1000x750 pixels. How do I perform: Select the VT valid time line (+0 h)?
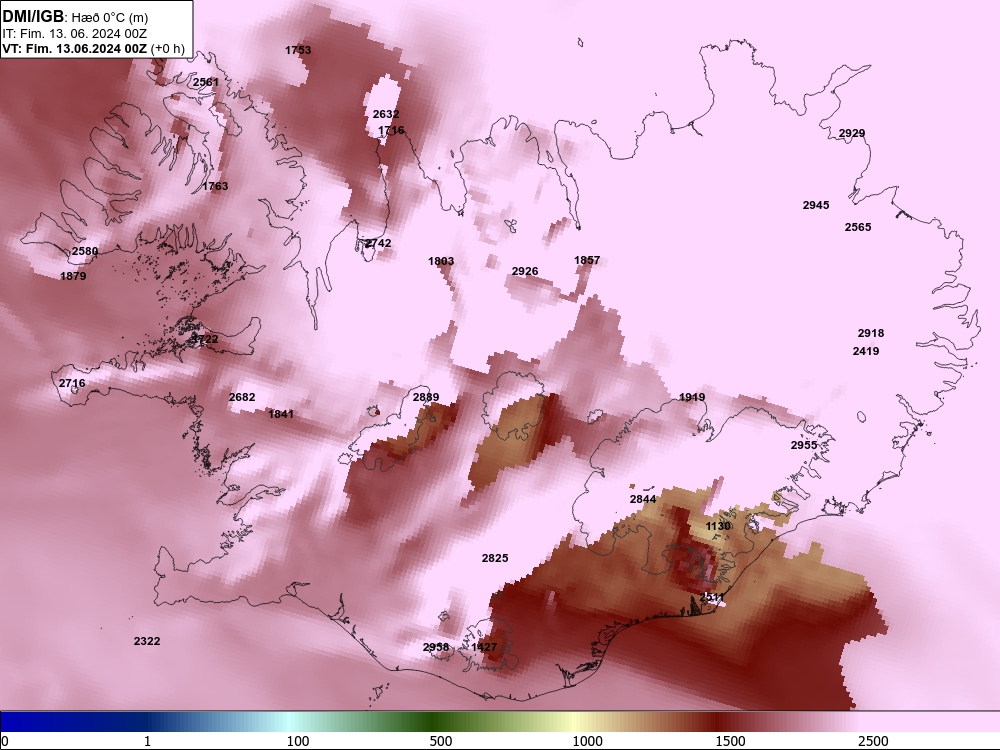pyautogui.click(x=94, y=48)
